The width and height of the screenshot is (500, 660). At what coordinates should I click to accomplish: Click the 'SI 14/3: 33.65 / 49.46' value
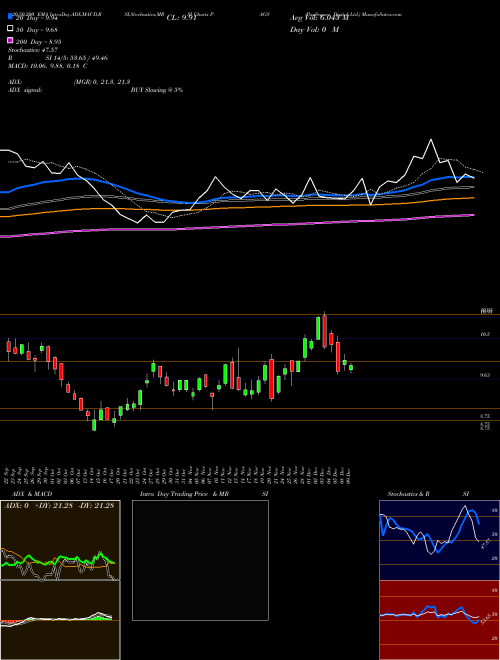point(76,58)
